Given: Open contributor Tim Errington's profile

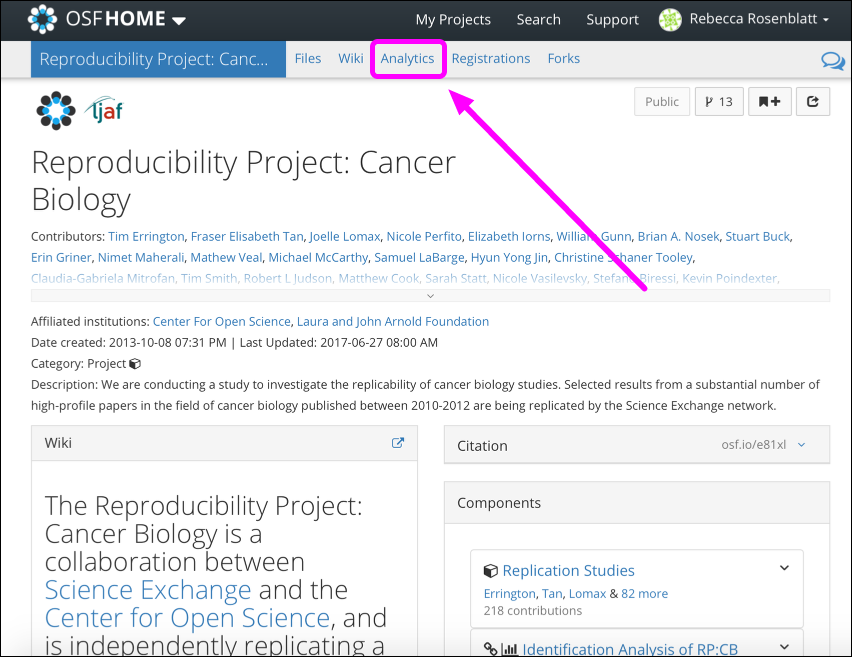Looking at the screenshot, I should coord(146,236).
